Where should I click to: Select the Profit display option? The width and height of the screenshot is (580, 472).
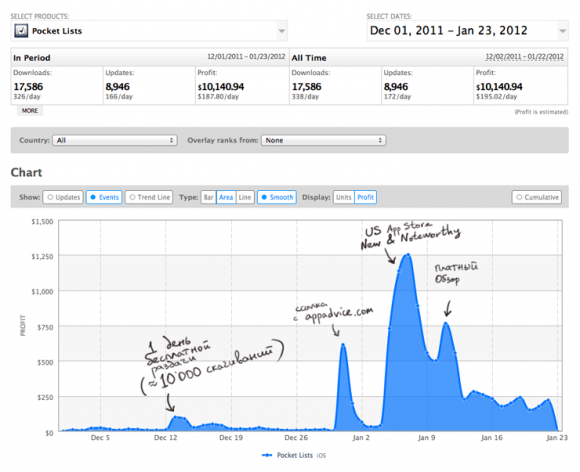pos(365,197)
